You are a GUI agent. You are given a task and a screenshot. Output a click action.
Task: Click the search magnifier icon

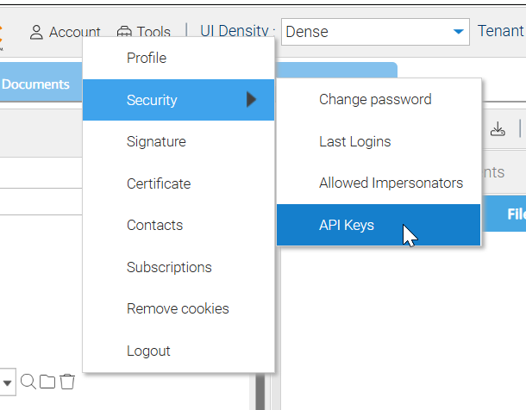[x=28, y=381]
